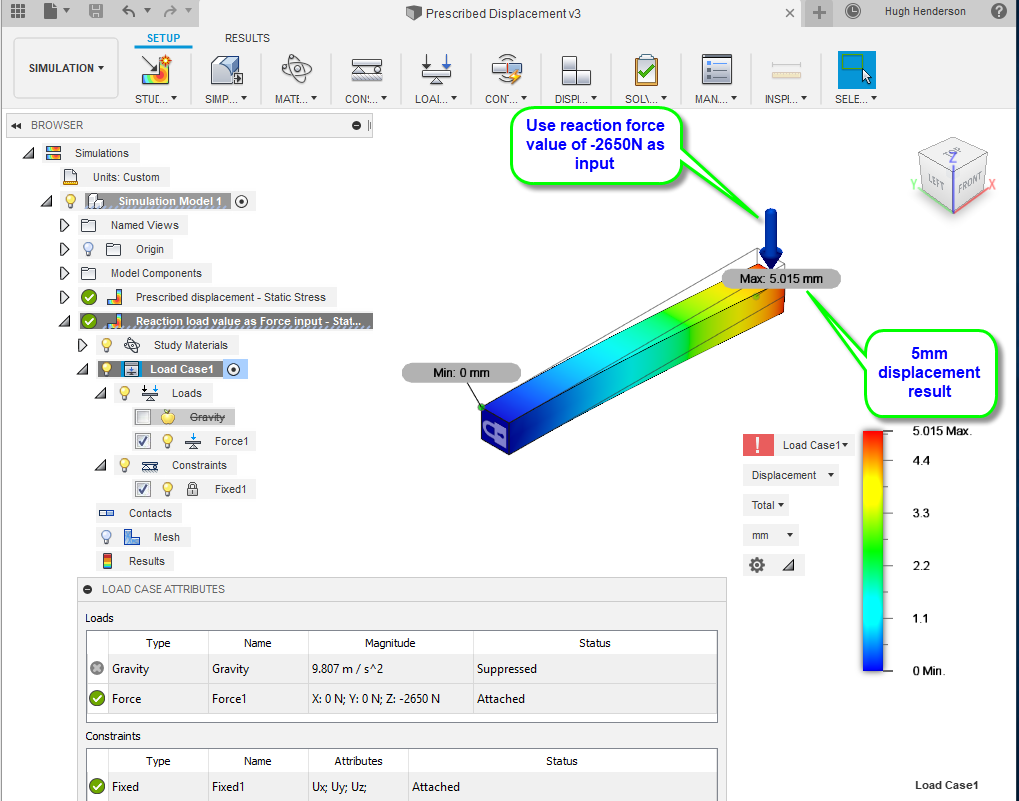This screenshot has width=1019, height=801.
Task: Enable the Gravity load checkbox
Action: 143,416
